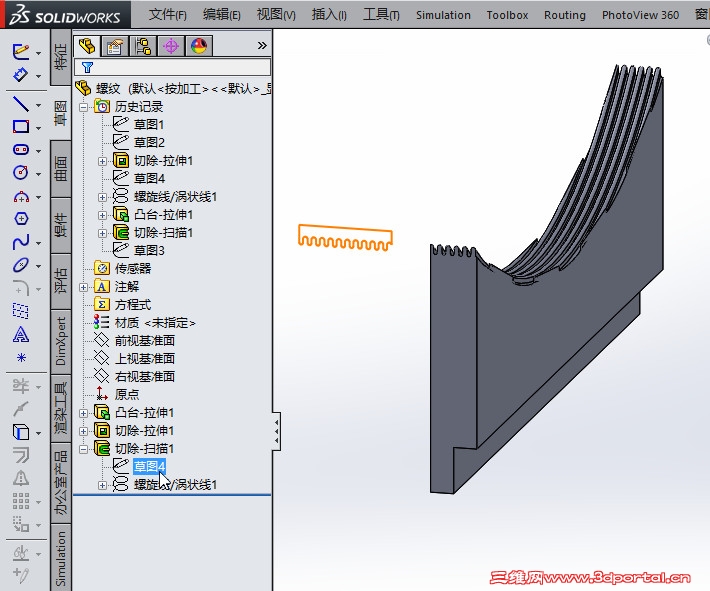Select 材质 <未指定> item

[154, 322]
